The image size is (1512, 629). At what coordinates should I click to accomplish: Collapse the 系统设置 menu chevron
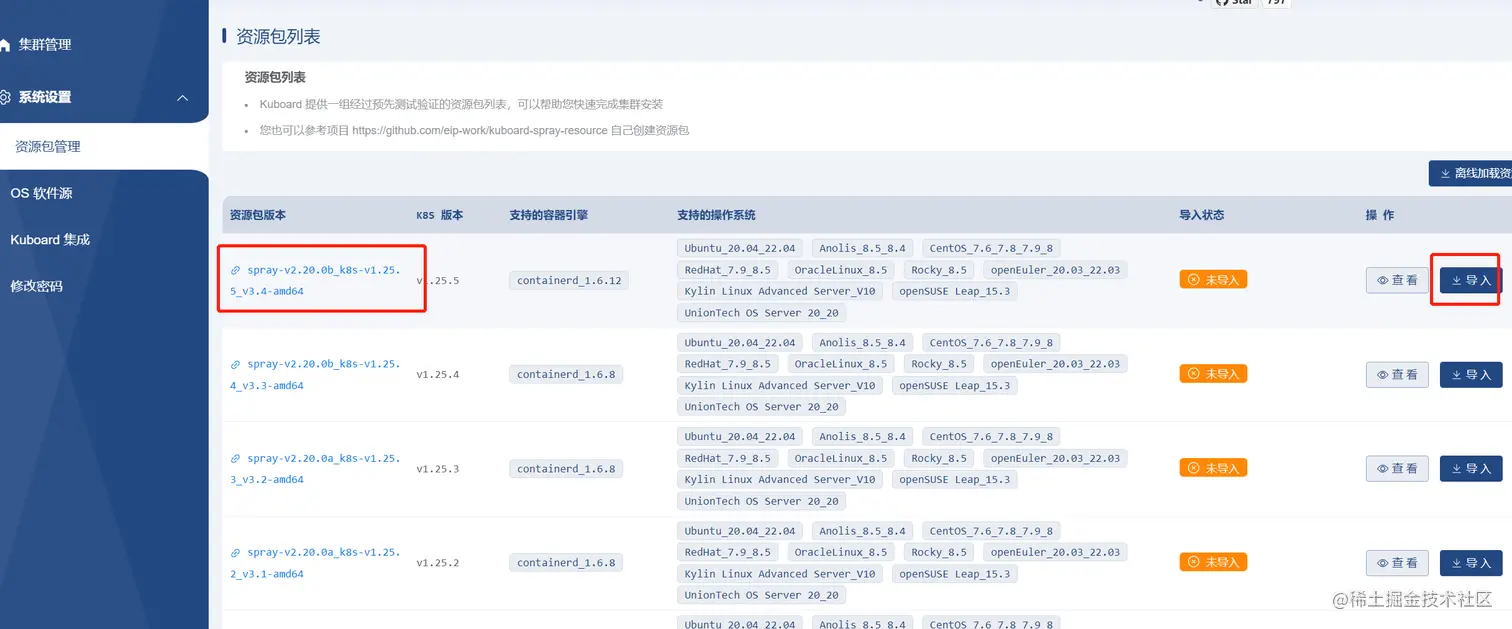(182, 98)
